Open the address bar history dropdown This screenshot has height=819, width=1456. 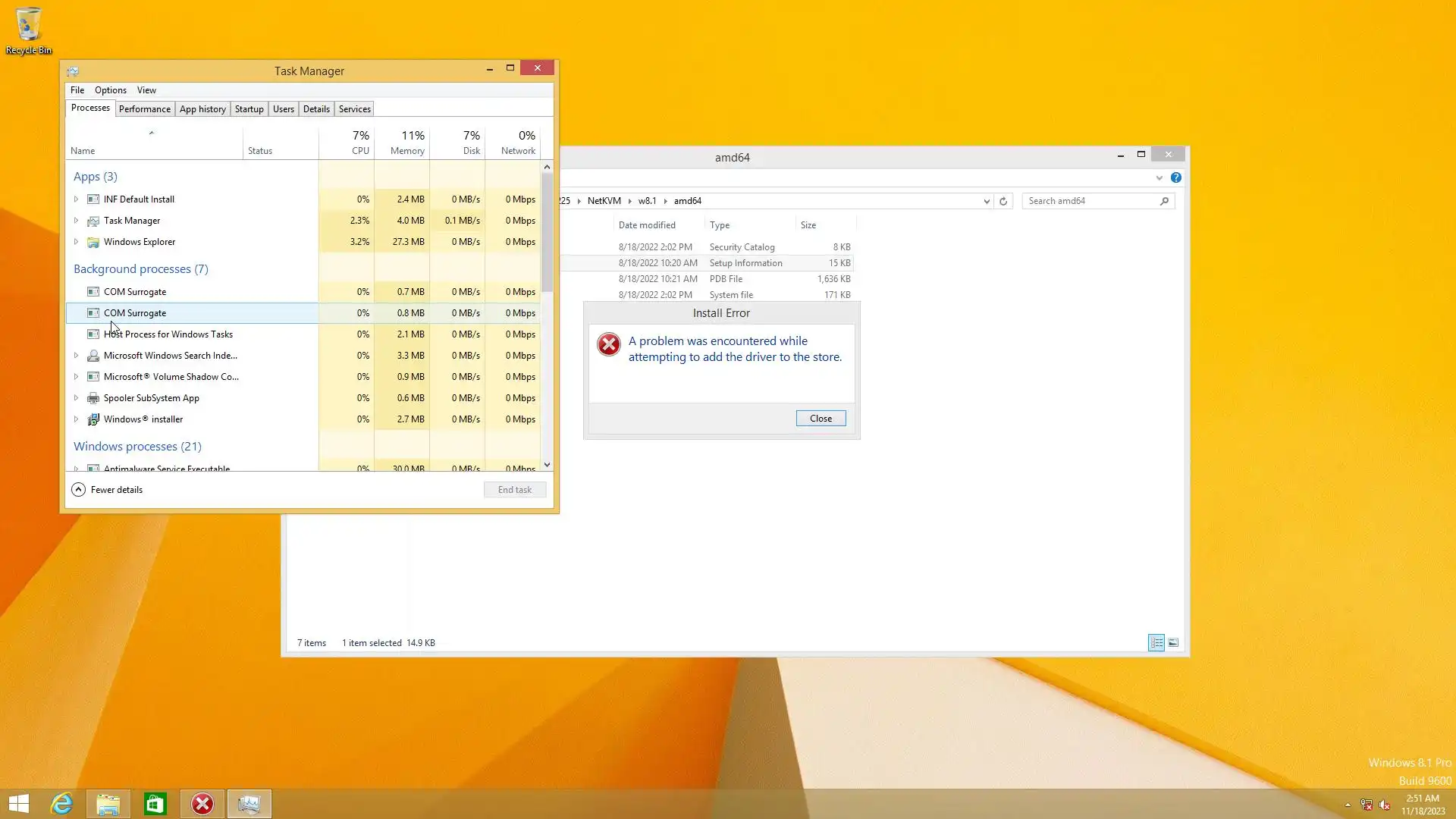[987, 201]
